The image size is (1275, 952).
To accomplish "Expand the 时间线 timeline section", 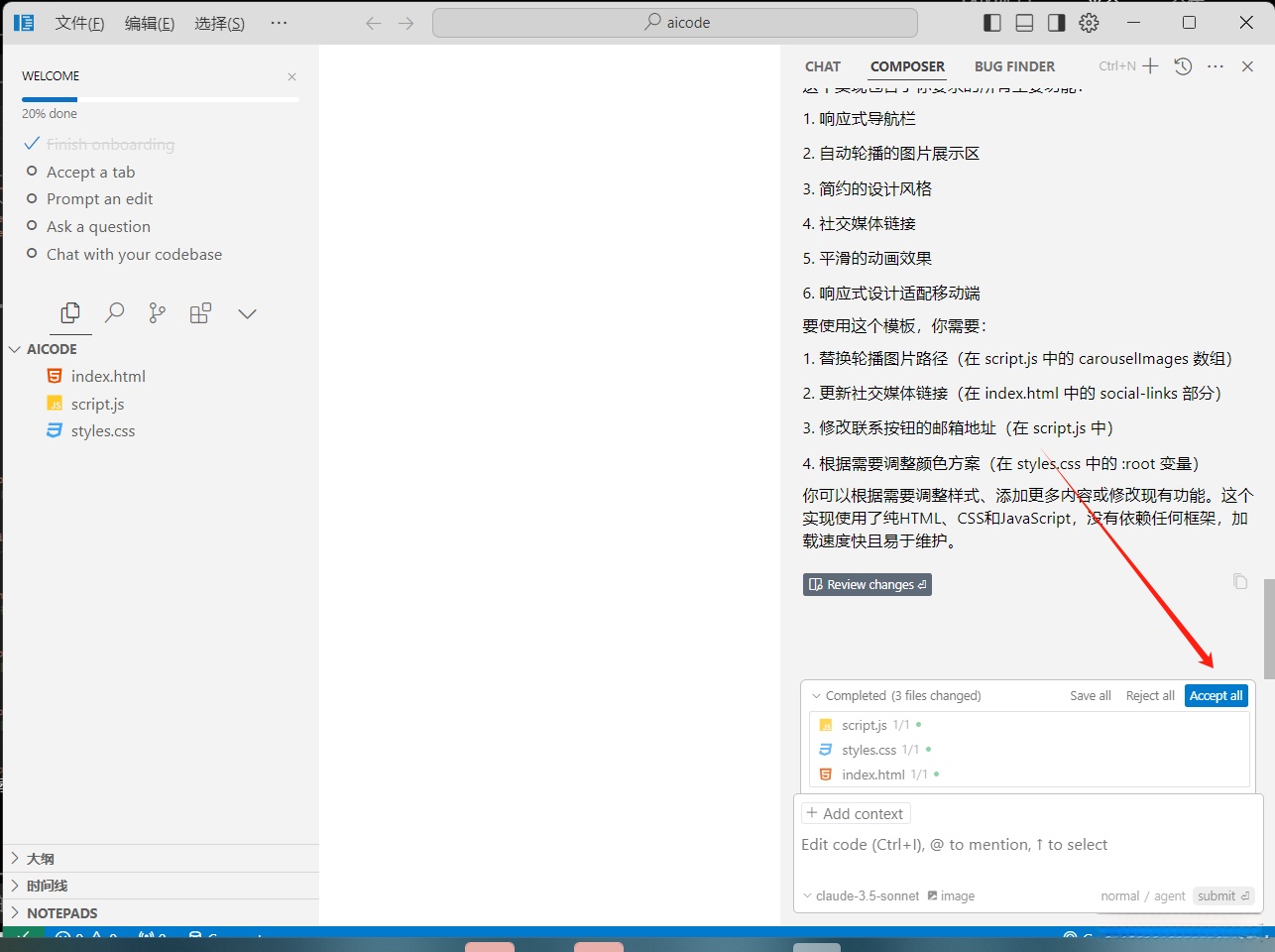I will pyautogui.click(x=15, y=886).
